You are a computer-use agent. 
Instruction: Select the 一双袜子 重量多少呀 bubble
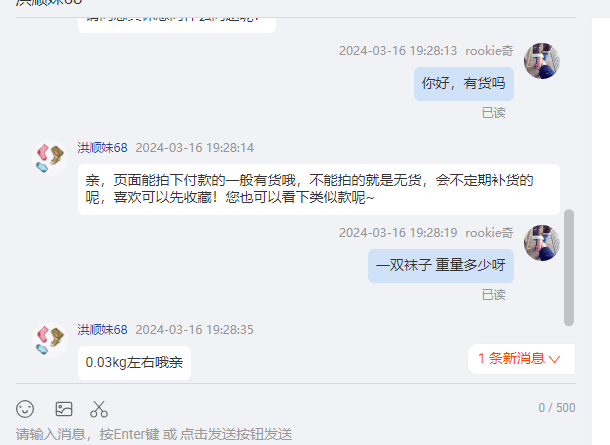(x=441, y=266)
